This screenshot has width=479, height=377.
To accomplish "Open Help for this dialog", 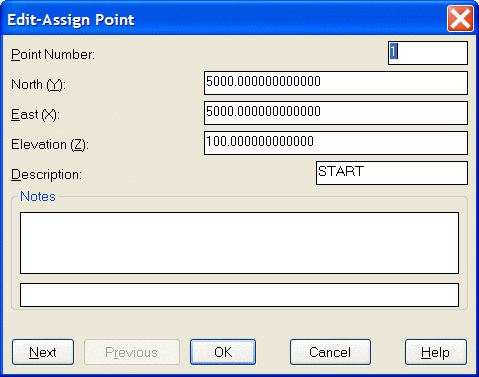I will click(436, 352).
